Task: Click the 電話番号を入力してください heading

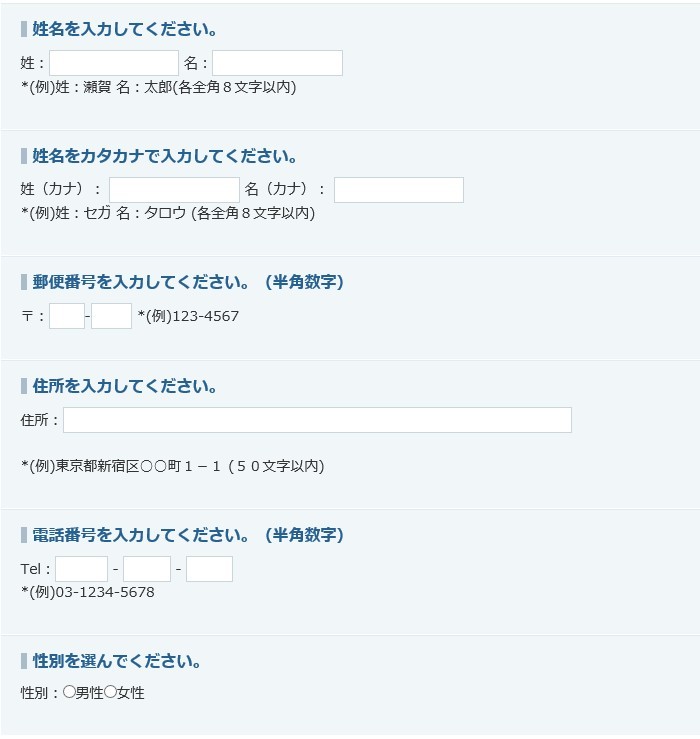Action: (188, 535)
